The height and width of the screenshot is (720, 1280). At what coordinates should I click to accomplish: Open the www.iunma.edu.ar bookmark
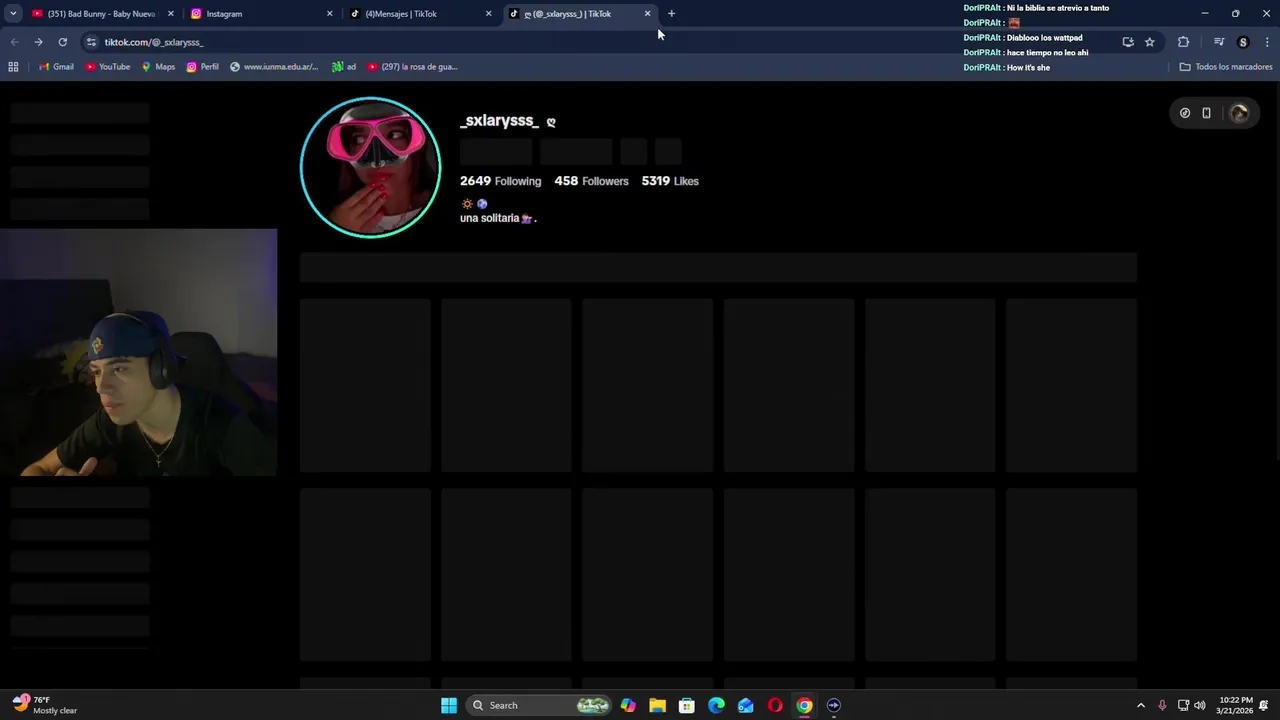(274, 67)
